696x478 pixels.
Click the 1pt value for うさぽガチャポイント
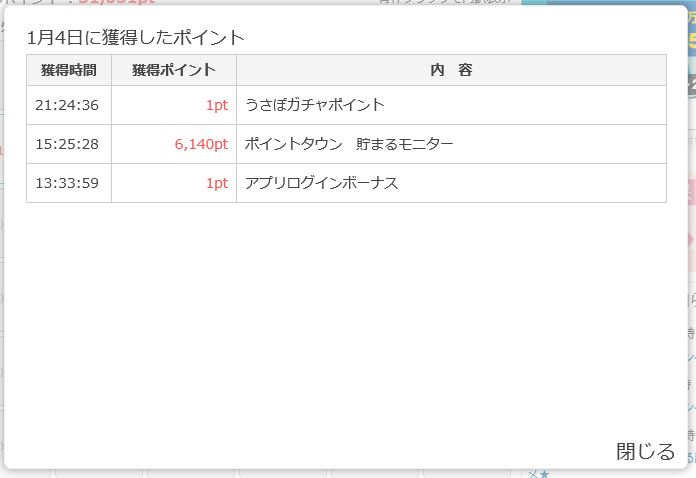(x=217, y=105)
